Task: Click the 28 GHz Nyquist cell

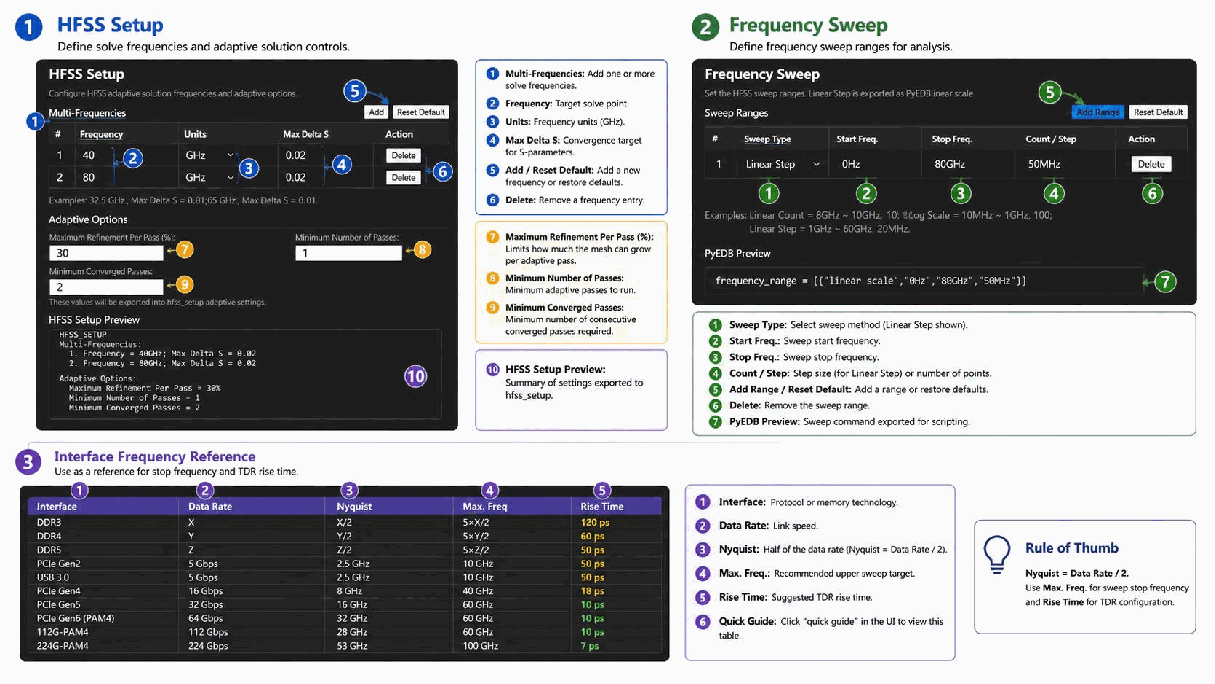Action: coord(351,632)
